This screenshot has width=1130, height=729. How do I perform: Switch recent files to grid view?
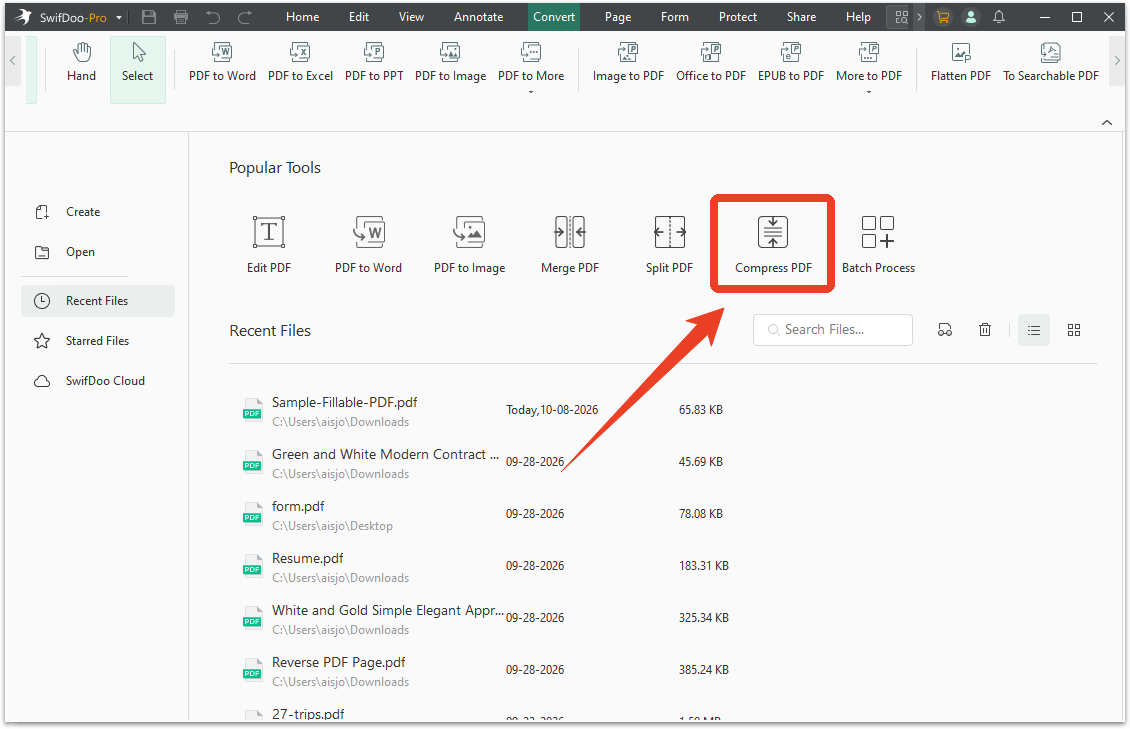point(1074,330)
